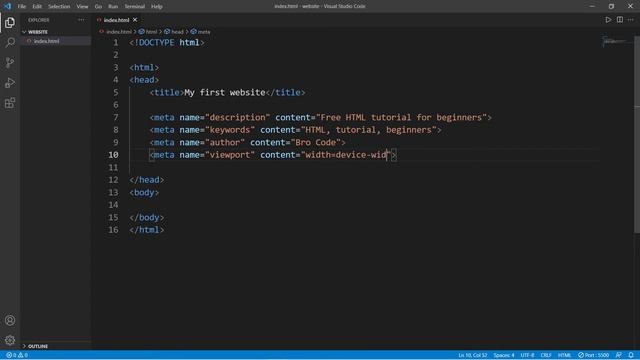Image resolution: width=640 pixels, height=360 pixels.
Task: Click HTML language mode selector
Action: coord(564,355)
